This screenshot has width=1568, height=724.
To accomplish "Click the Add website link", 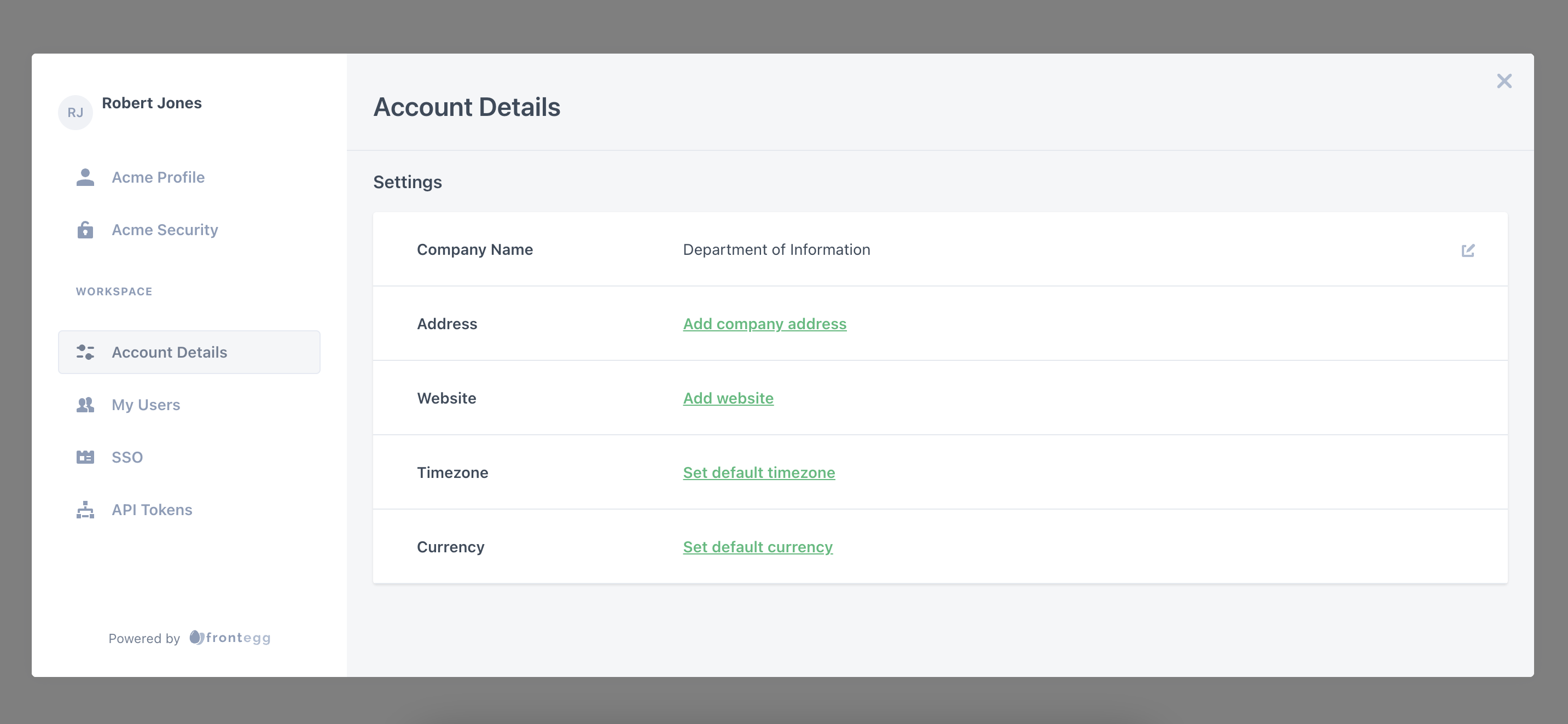I will (x=728, y=398).
